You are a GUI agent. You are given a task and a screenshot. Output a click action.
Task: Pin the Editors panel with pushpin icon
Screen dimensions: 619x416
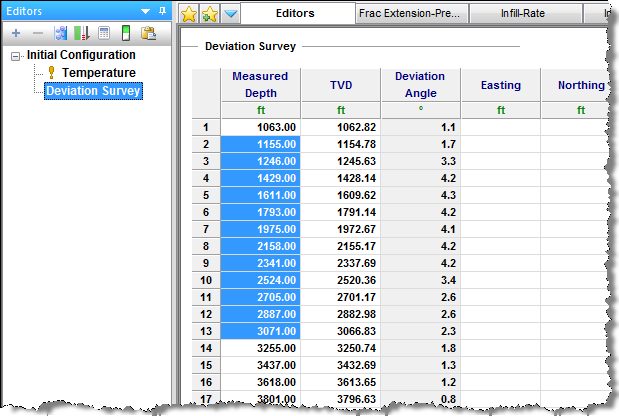click(163, 11)
